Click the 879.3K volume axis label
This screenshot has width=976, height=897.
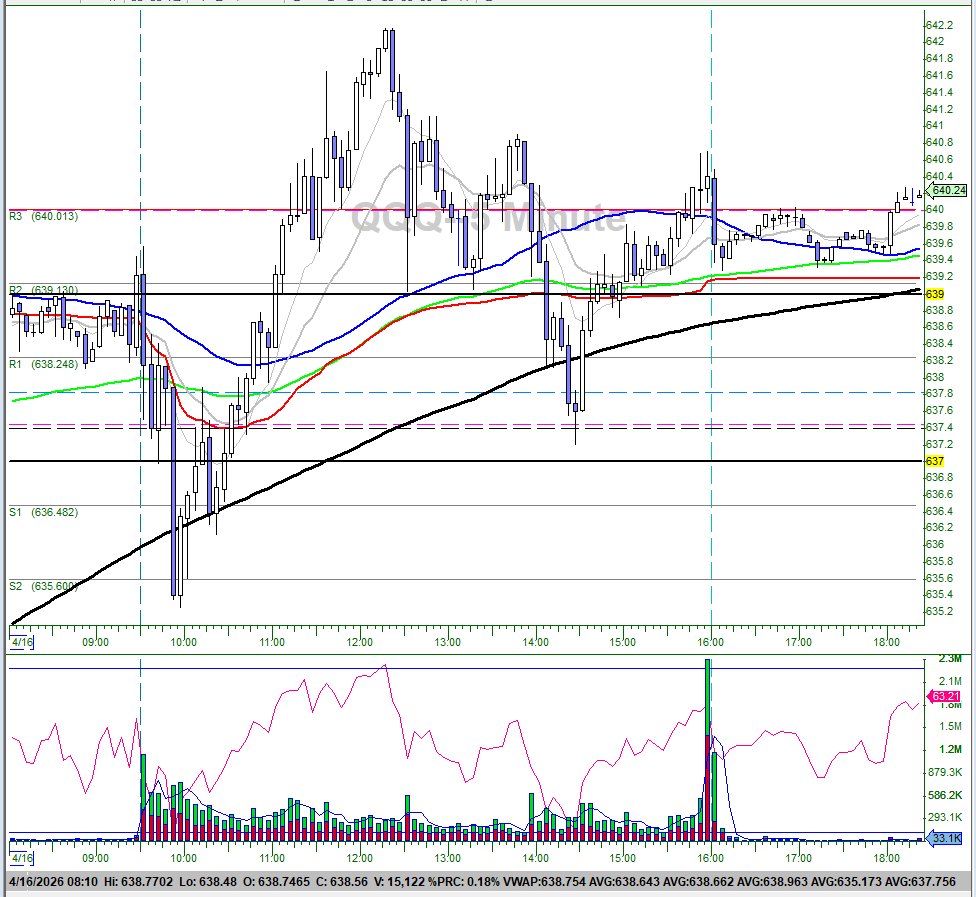click(945, 773)
